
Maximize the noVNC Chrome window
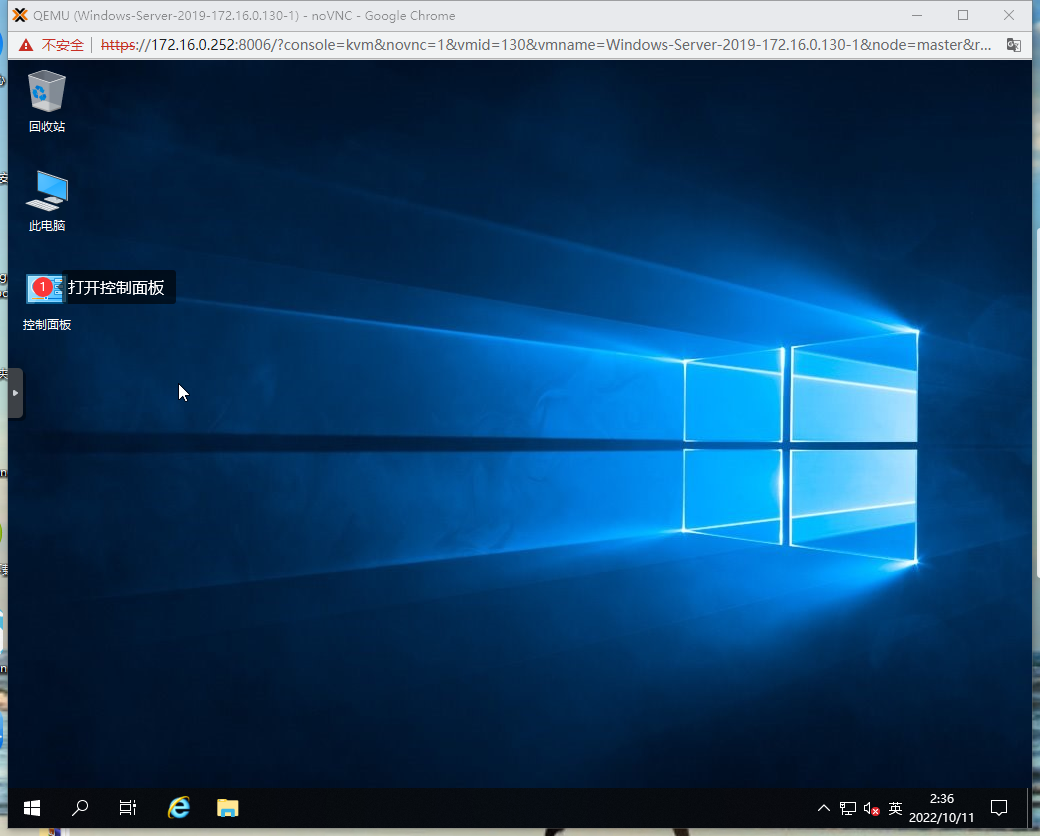963,15
